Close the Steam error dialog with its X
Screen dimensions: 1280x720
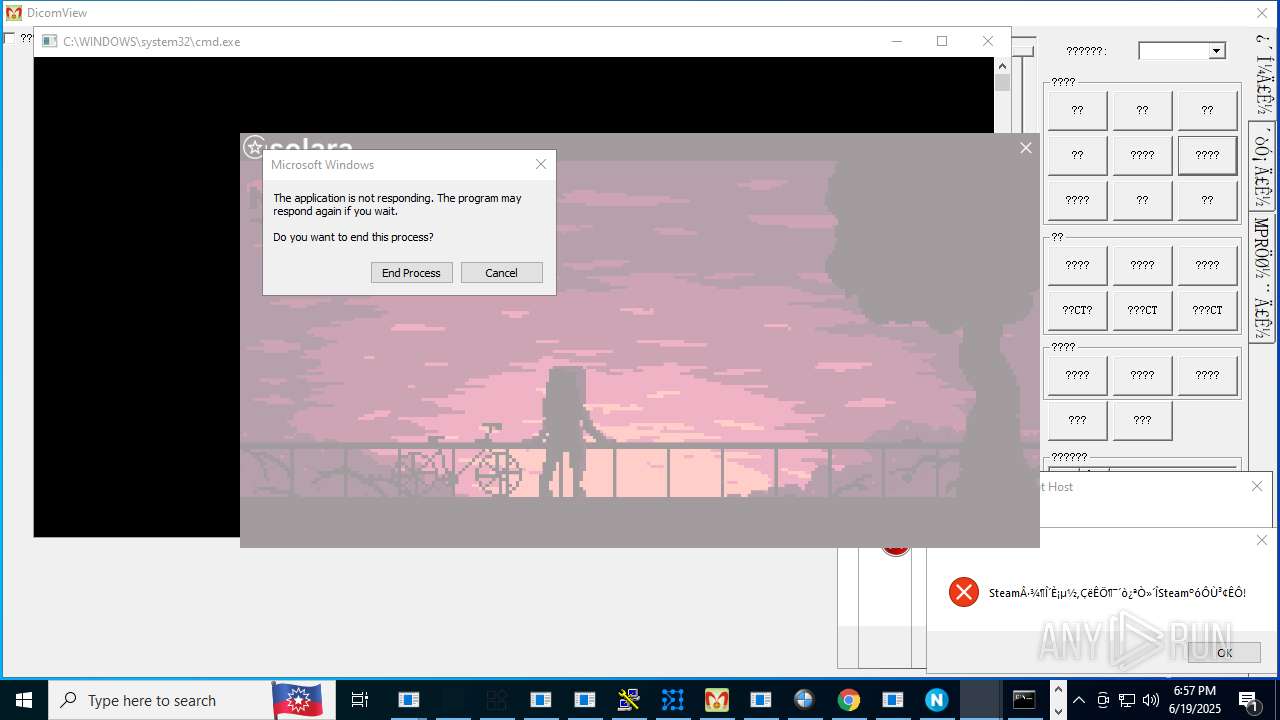[x=1261, y=540]
